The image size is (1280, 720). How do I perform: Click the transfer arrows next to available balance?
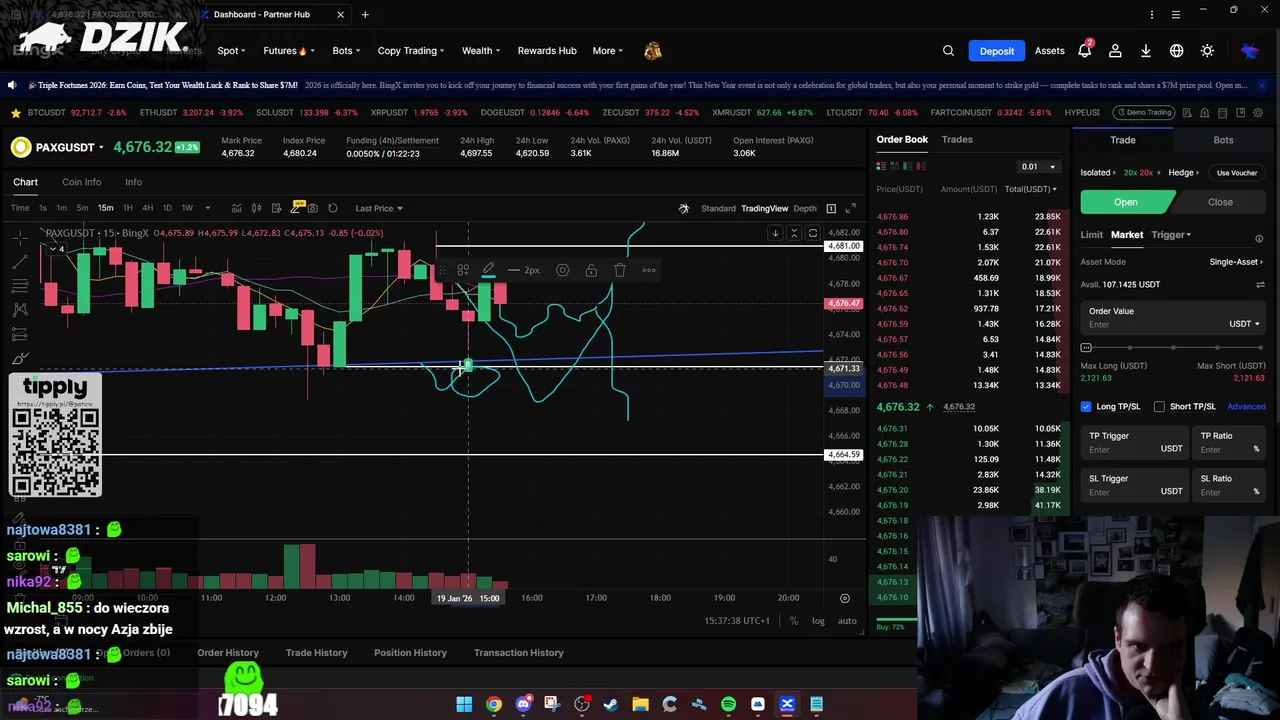pos(1260,285)
